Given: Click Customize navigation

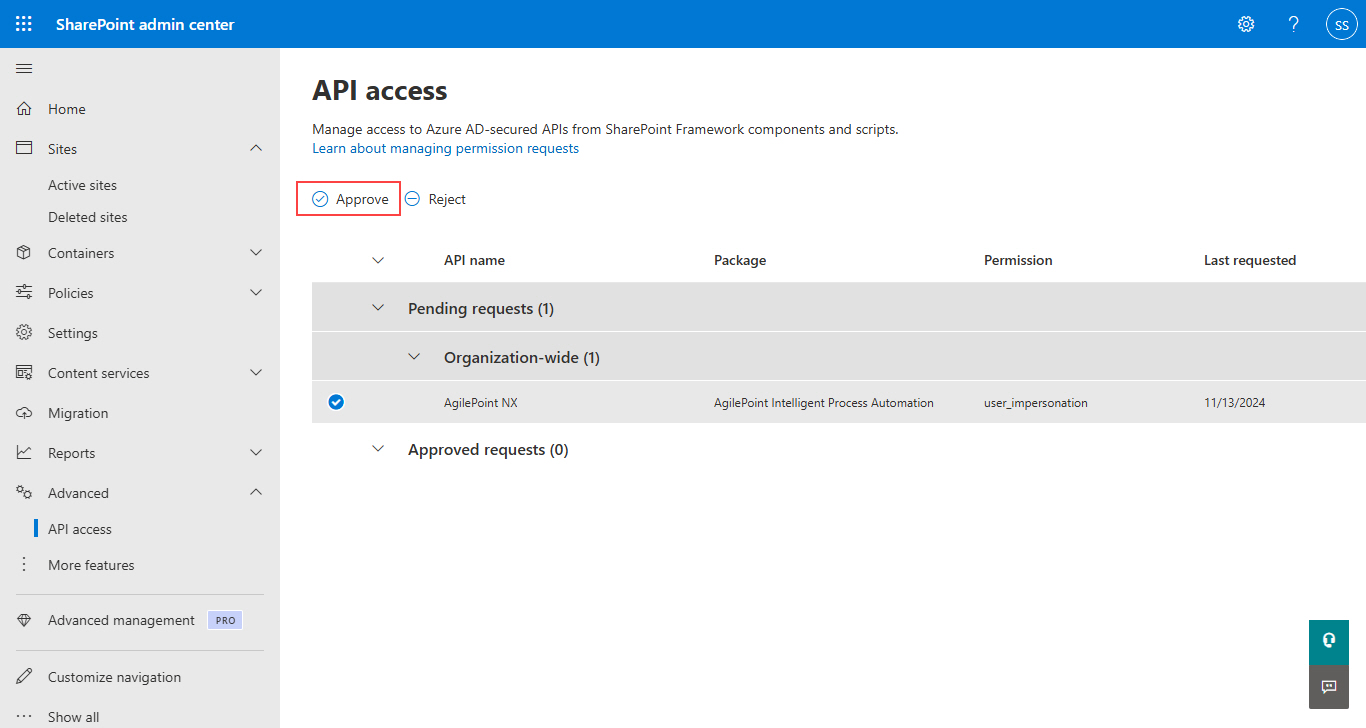Looking at the screenshot, I should click(115, 677).
